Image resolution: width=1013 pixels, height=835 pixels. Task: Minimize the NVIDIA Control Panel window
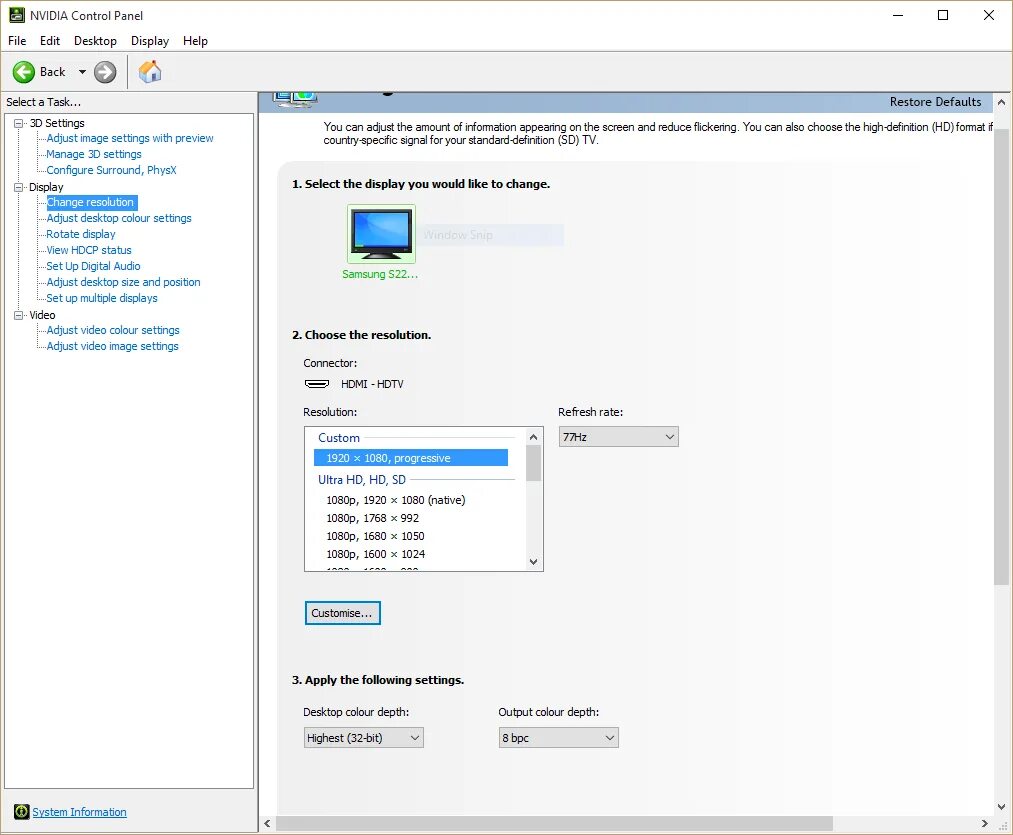click(x=898, y=15)
